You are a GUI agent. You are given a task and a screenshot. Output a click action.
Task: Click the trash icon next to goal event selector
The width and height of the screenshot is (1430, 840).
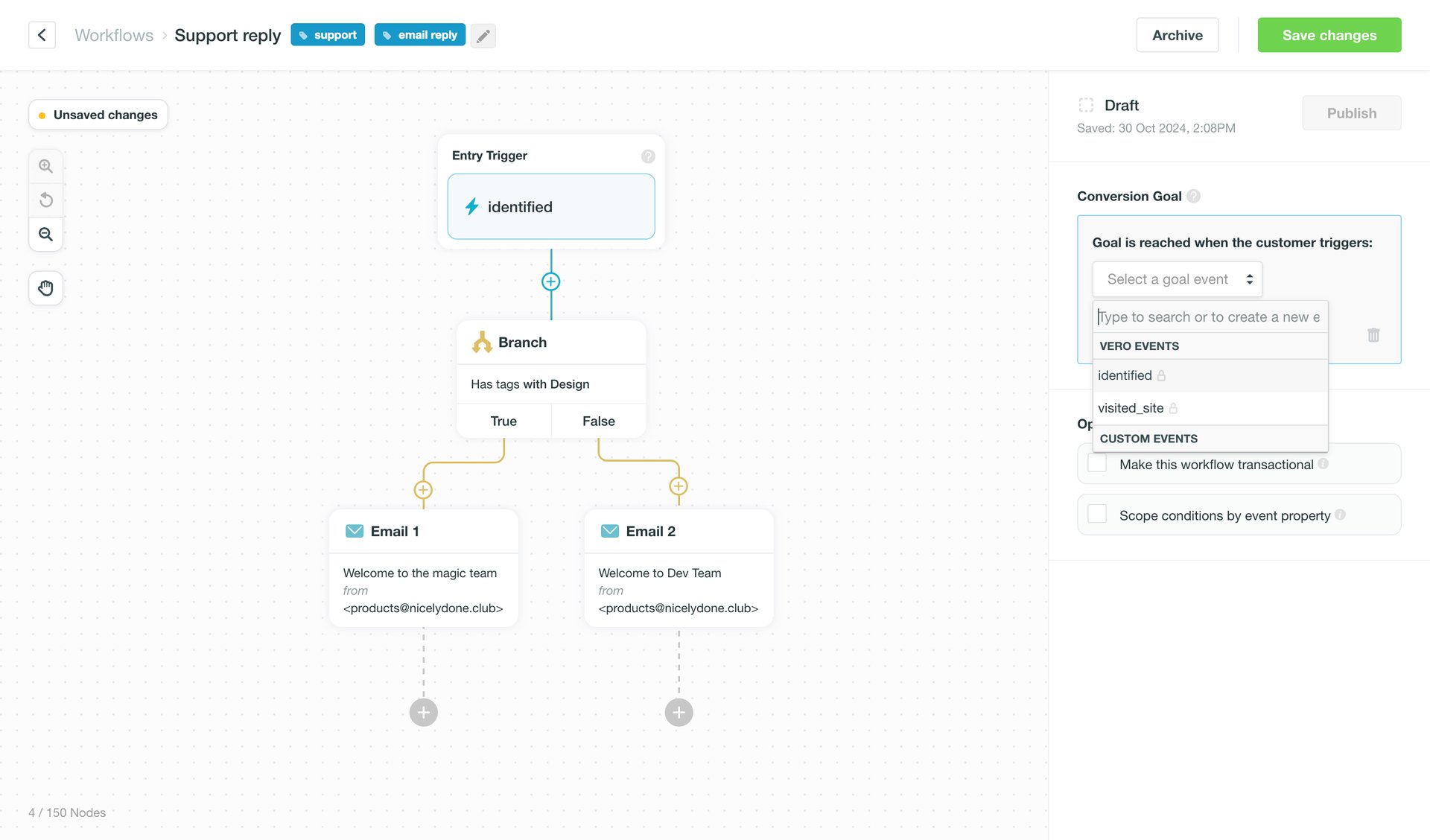tap(1373, 335)
